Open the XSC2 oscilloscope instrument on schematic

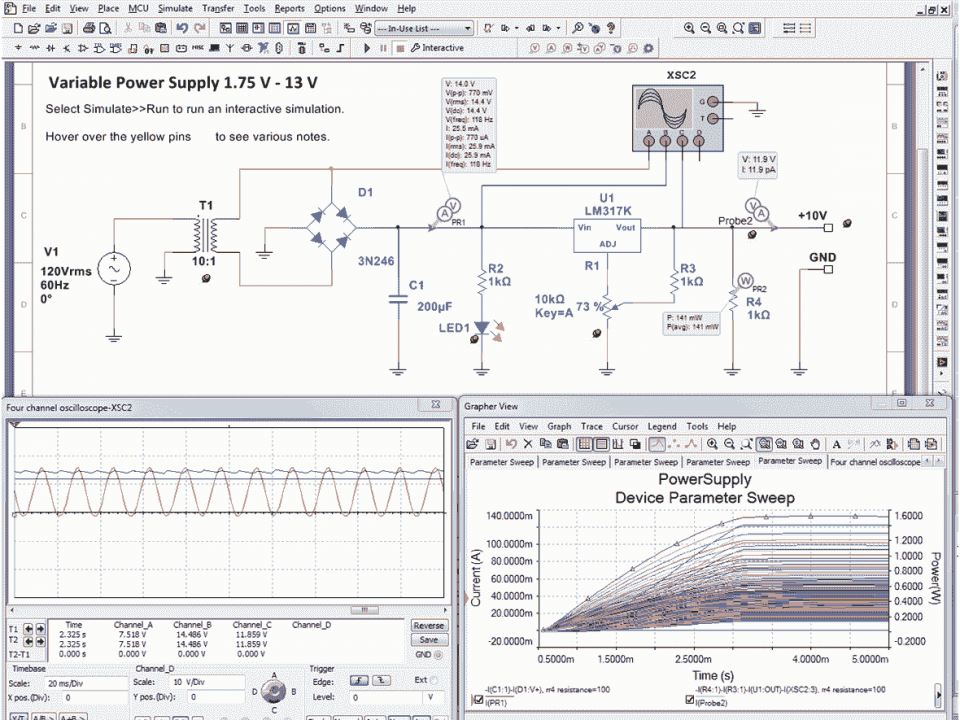point(677,118)
